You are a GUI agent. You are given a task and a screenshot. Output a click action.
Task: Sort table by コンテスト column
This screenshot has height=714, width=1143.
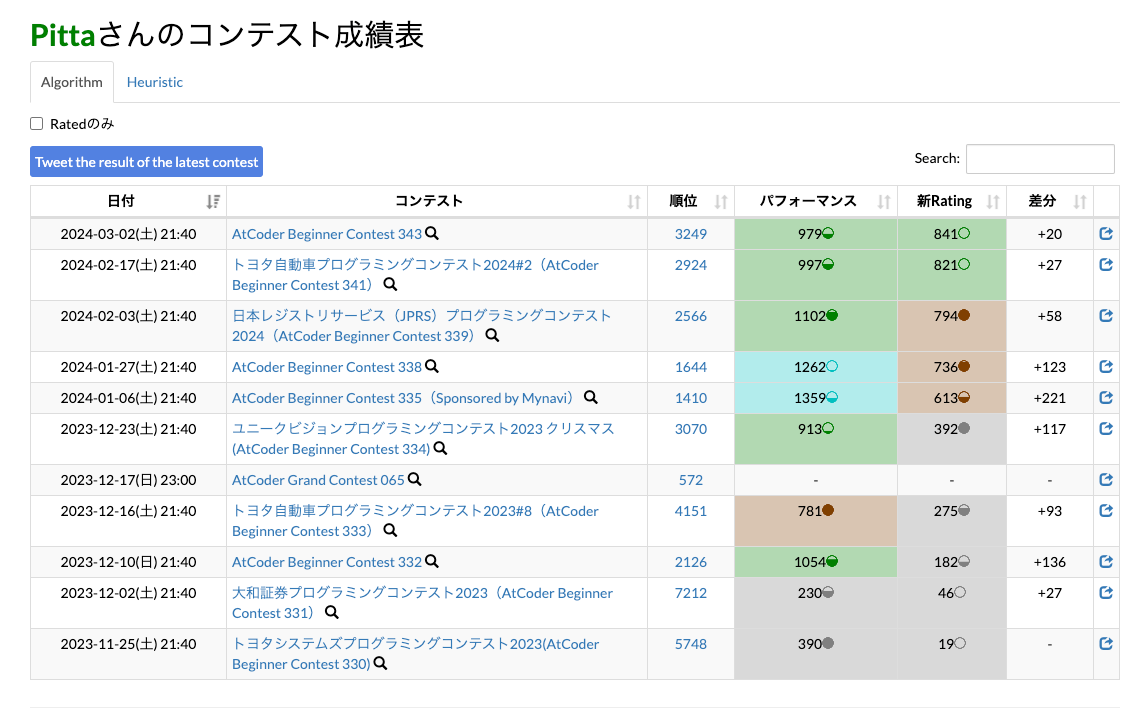pos(437,201)
